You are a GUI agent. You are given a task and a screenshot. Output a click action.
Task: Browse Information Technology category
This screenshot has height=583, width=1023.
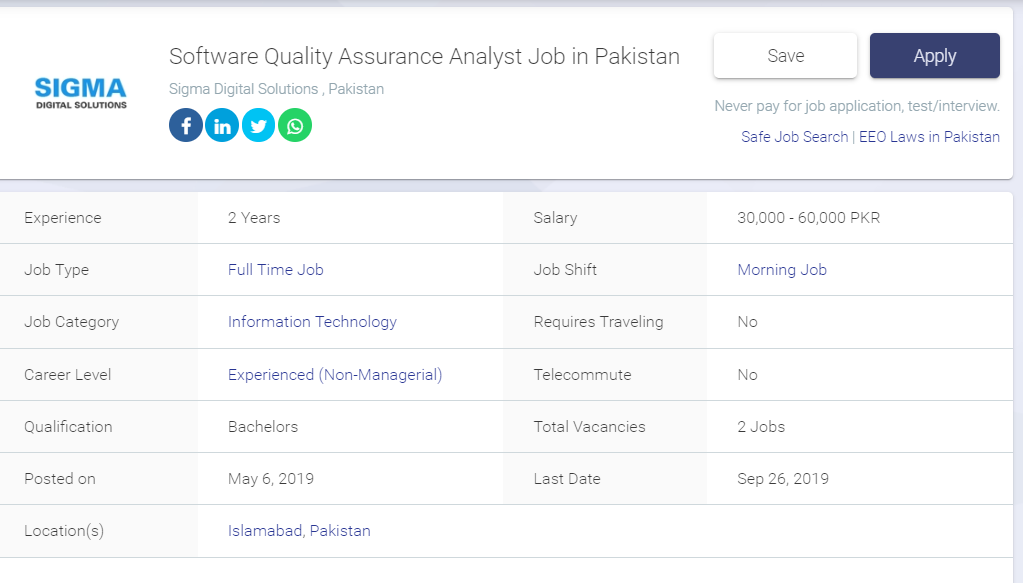[x=312, y=322]
